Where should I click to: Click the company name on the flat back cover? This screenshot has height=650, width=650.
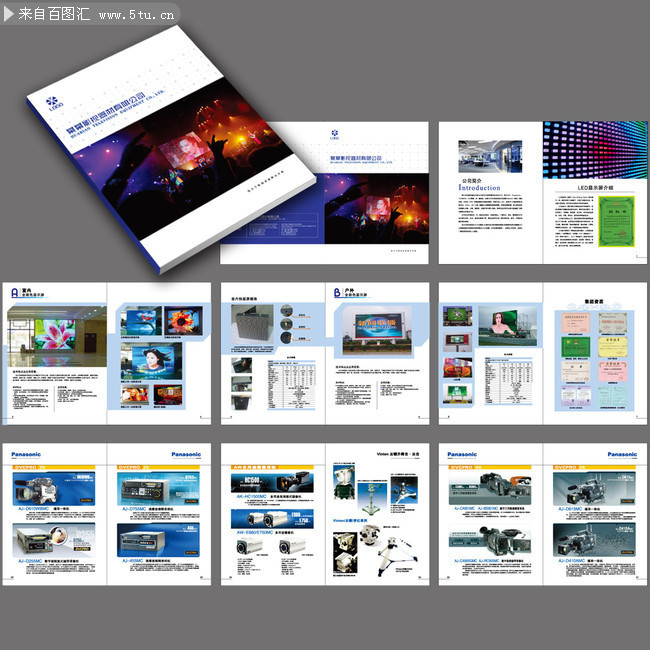click(x=356, y=158)
